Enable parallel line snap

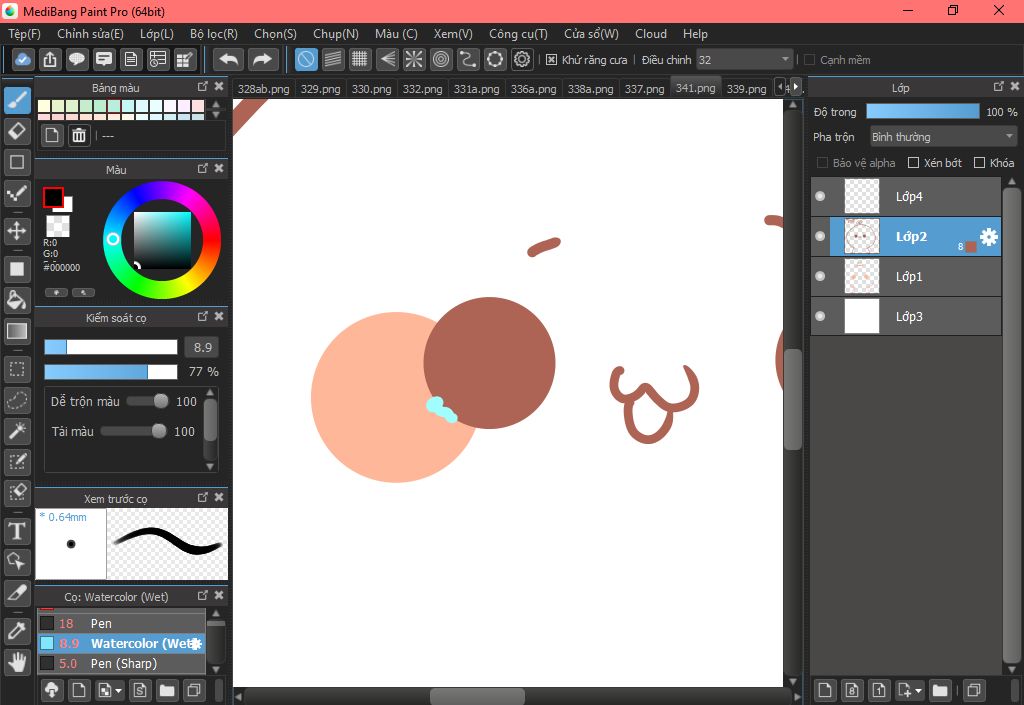pos(333,59)
